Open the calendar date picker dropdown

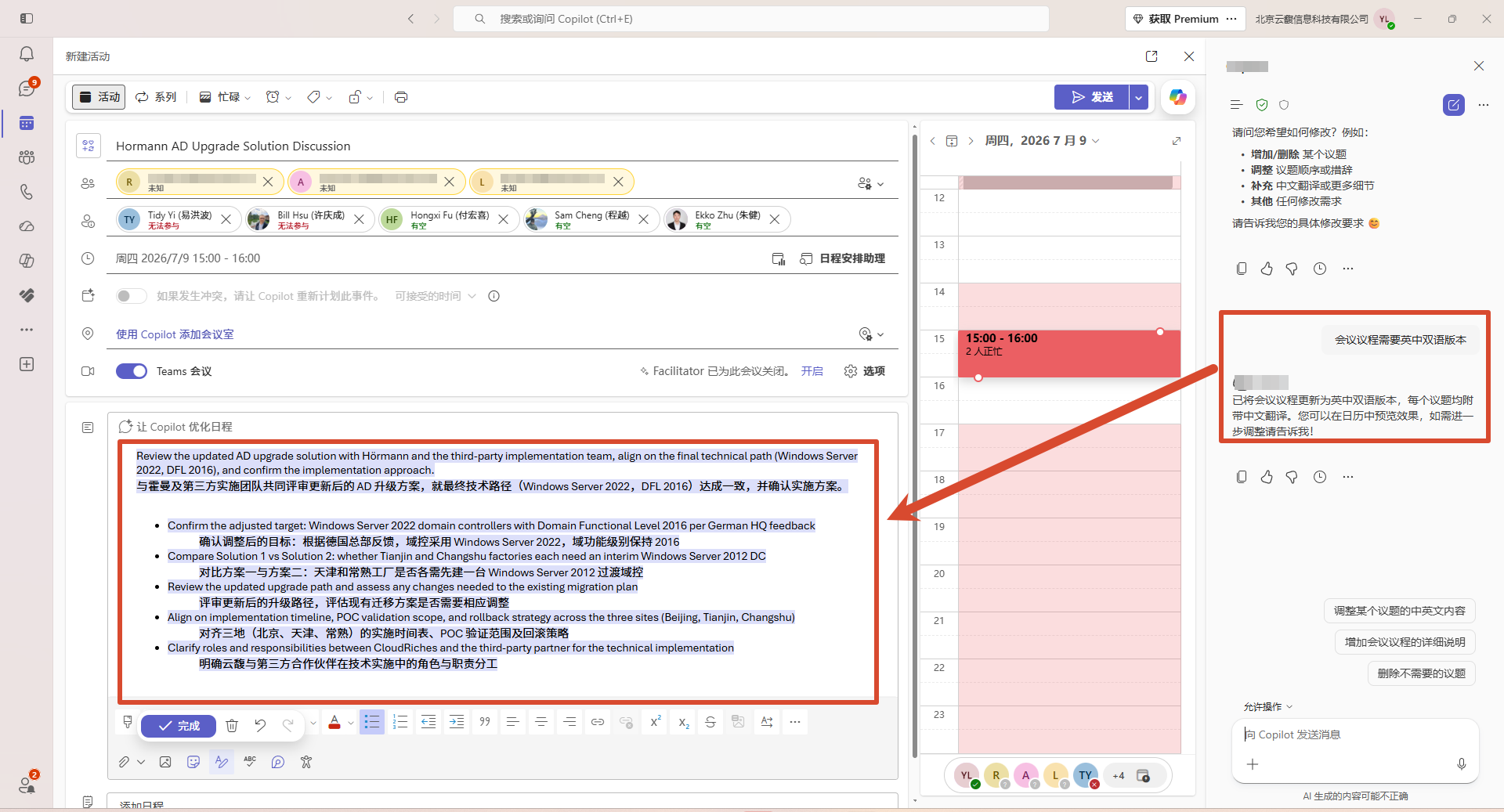(x=1042, y=141)
